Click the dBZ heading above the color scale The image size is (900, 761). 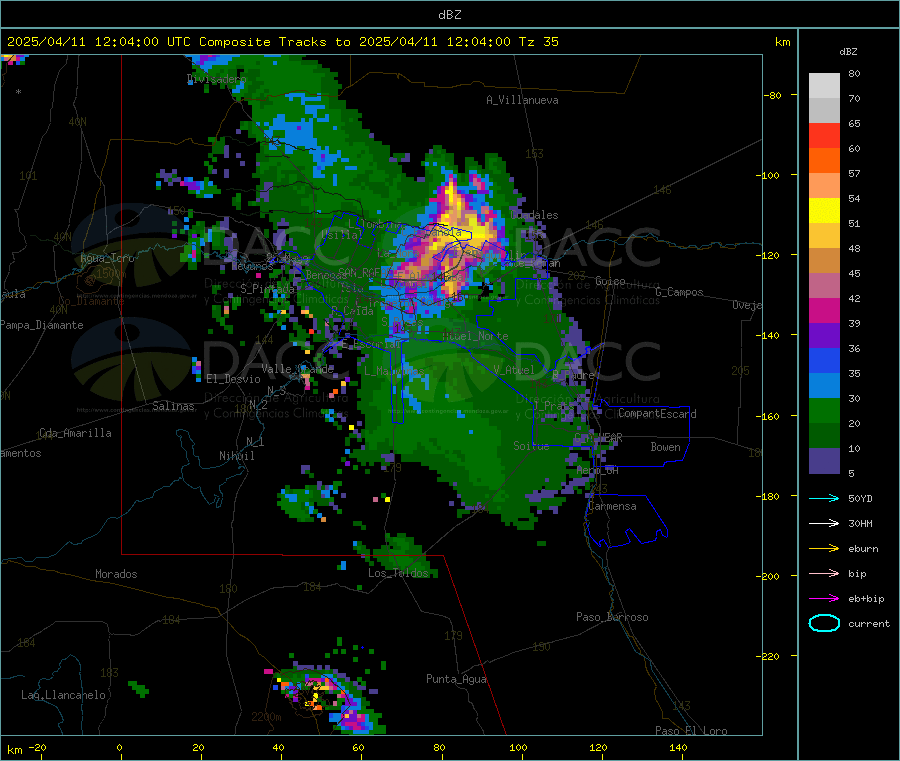click(x=848, y=52)
